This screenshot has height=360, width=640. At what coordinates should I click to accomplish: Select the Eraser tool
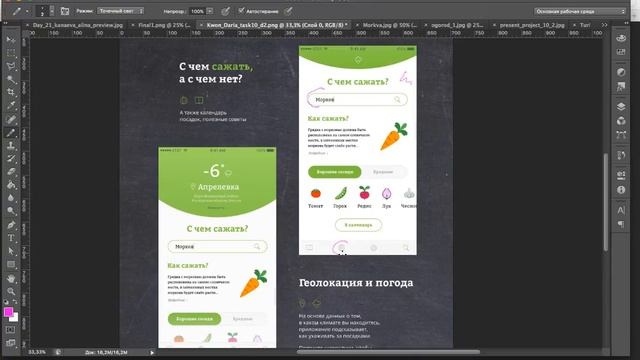click(x=11, y=171)
